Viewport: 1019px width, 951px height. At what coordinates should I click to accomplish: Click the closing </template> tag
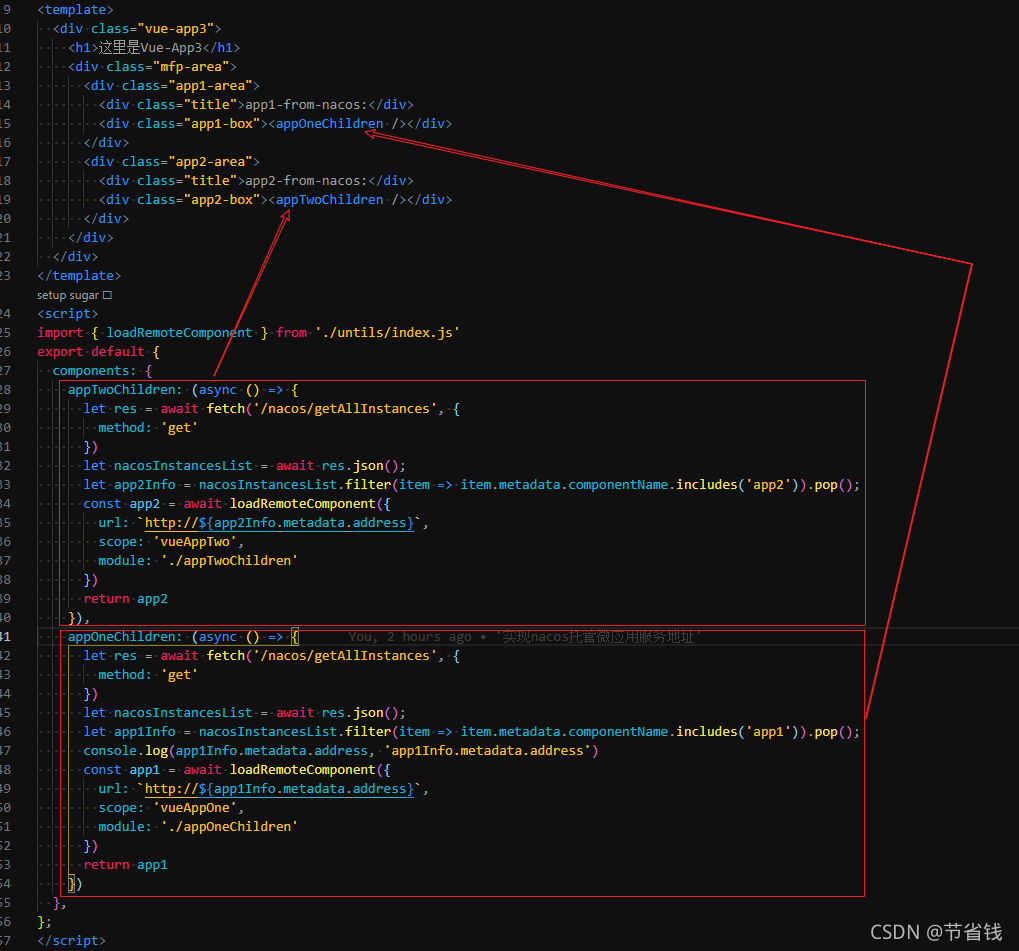click(79, 276)
